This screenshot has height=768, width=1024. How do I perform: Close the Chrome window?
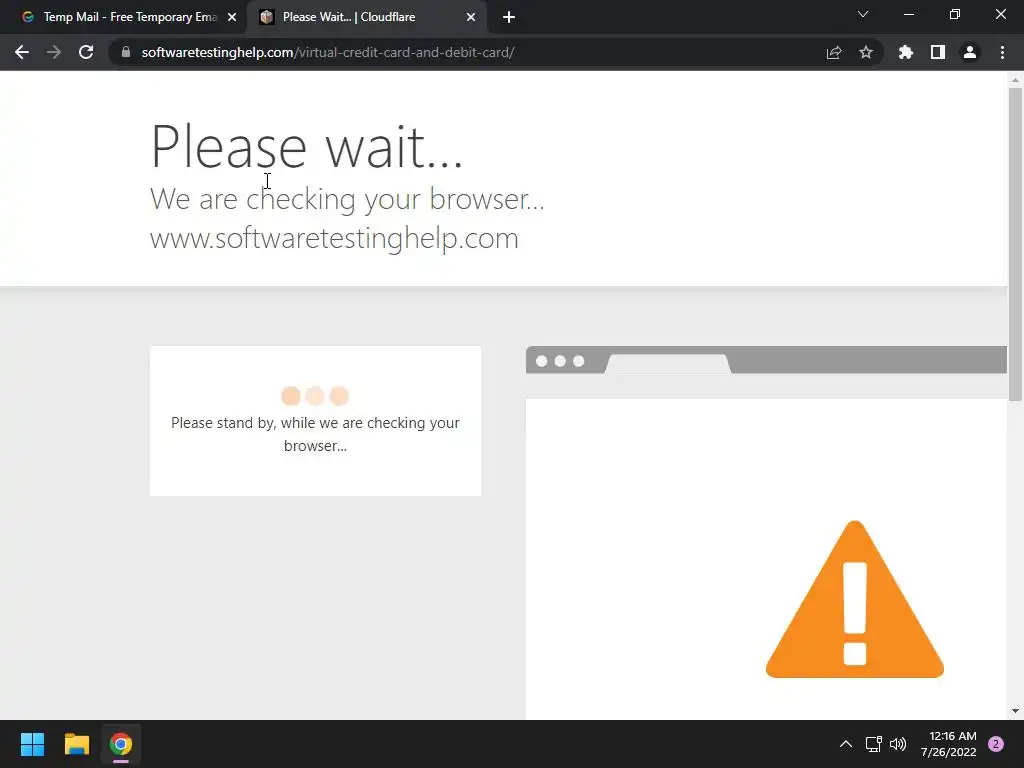(1000, 14)
